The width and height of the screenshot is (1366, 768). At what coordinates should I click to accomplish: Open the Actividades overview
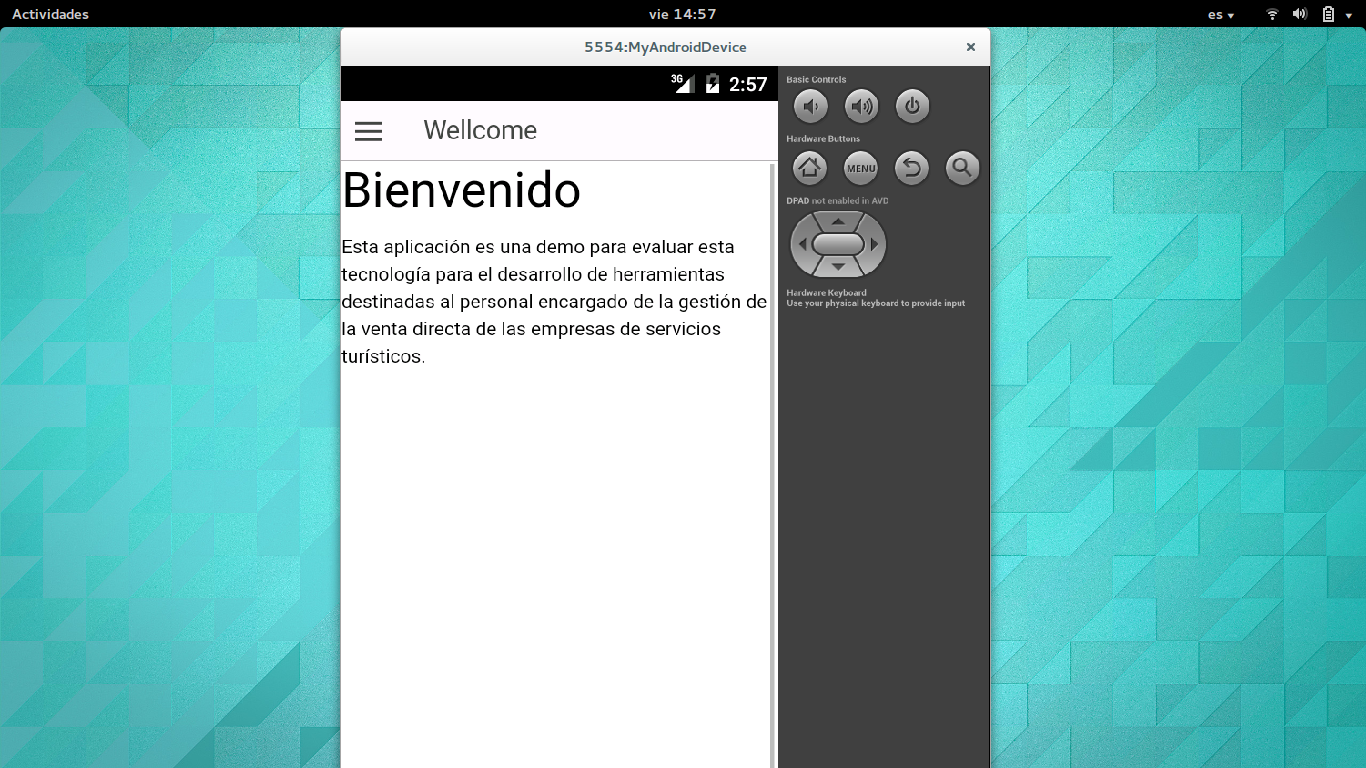(x=50, y=14)
